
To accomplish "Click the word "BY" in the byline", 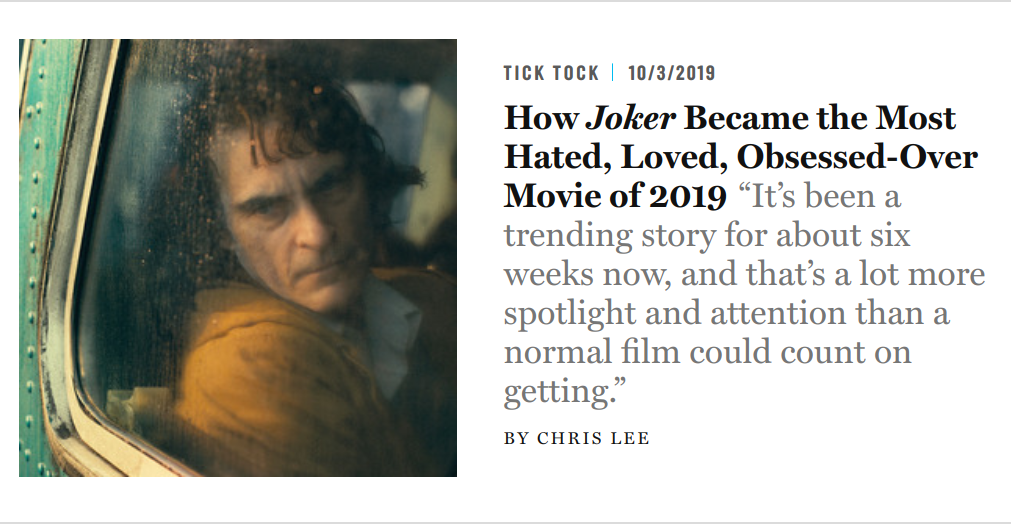I will 516,438.
